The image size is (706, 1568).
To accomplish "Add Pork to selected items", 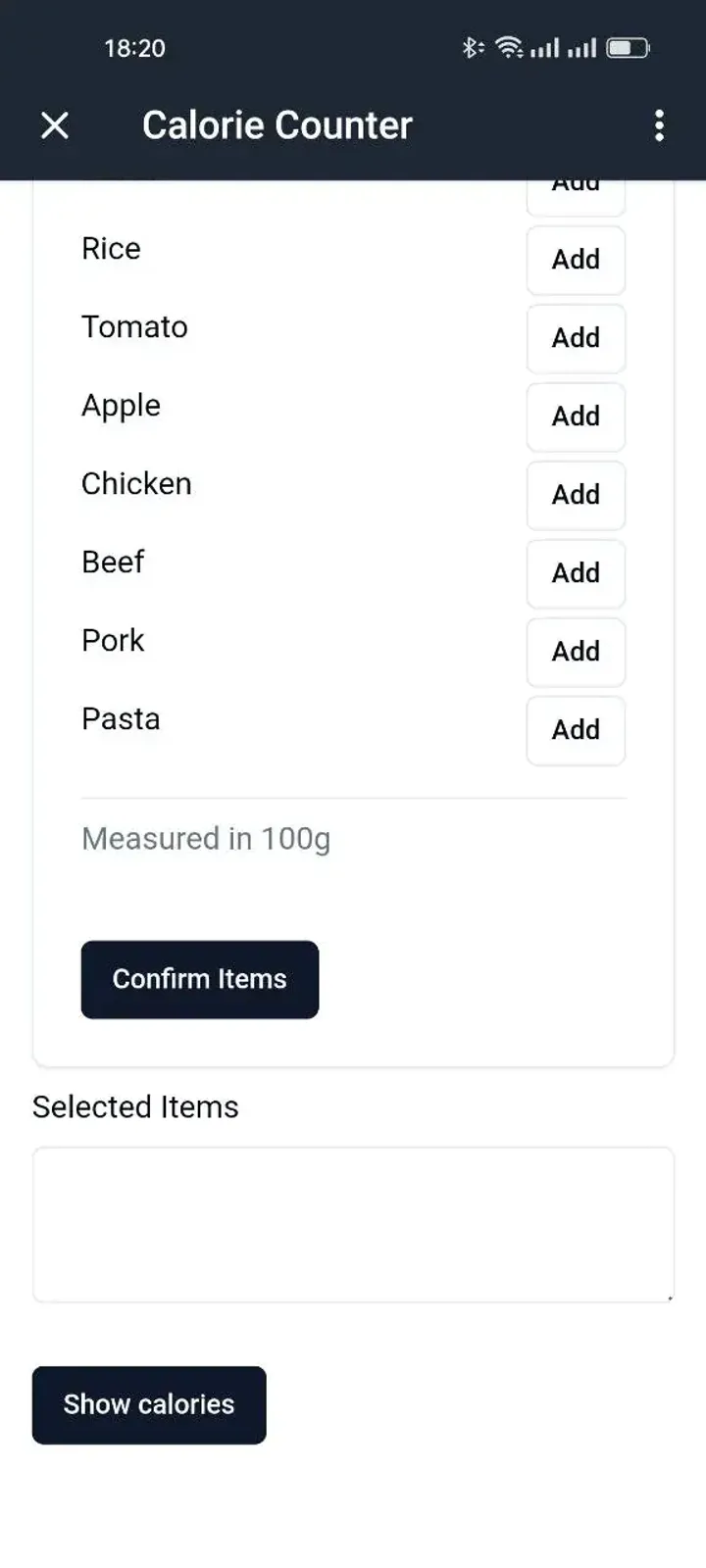I will coord(576,652).
